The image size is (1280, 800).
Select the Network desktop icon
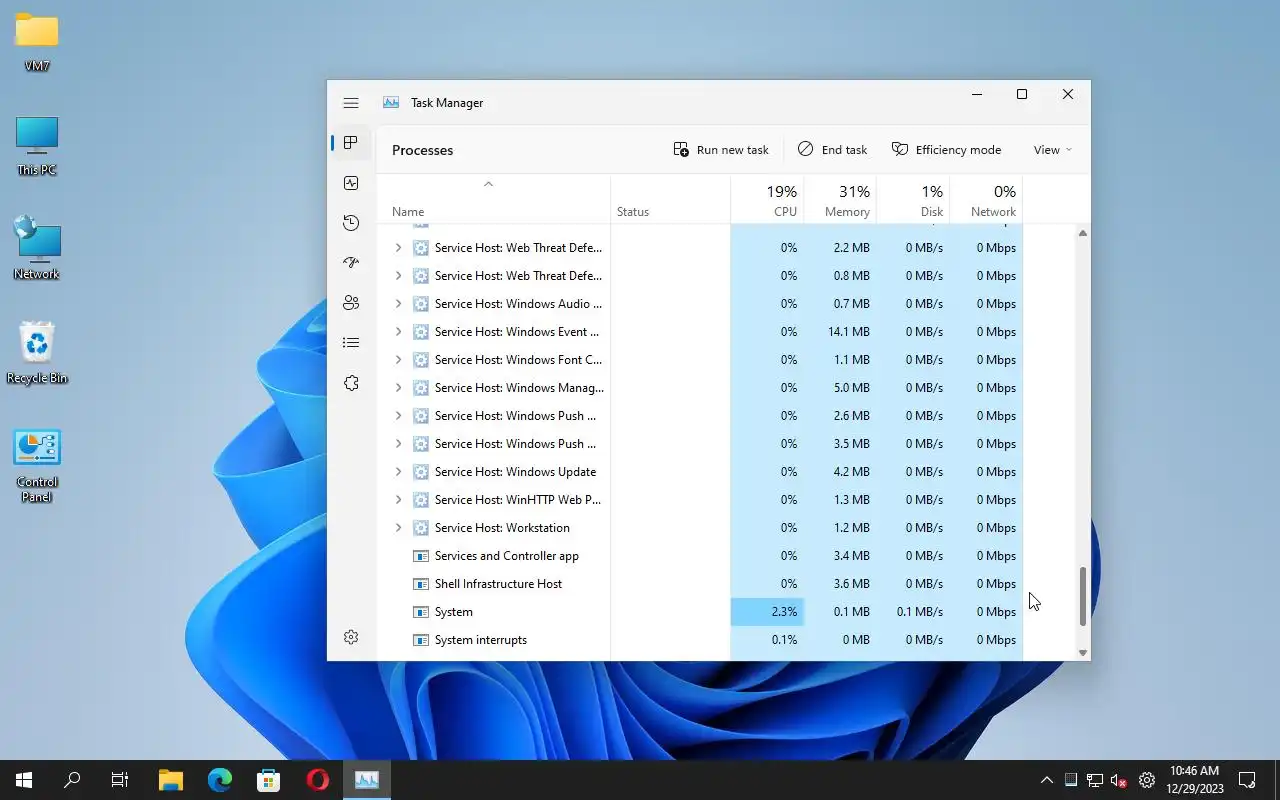pos(37,250)
